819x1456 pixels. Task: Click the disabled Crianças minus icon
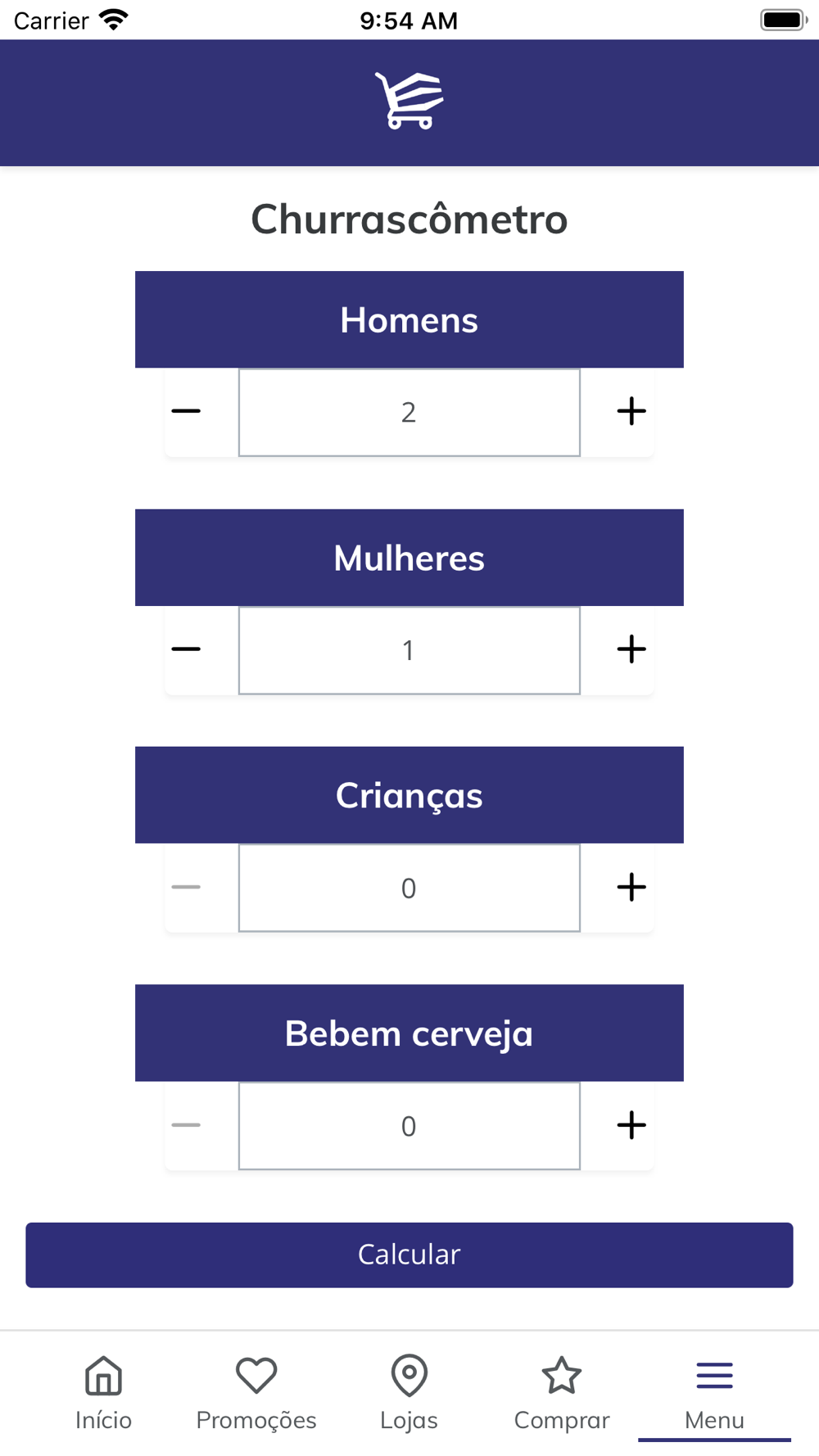tap(186, 887)
